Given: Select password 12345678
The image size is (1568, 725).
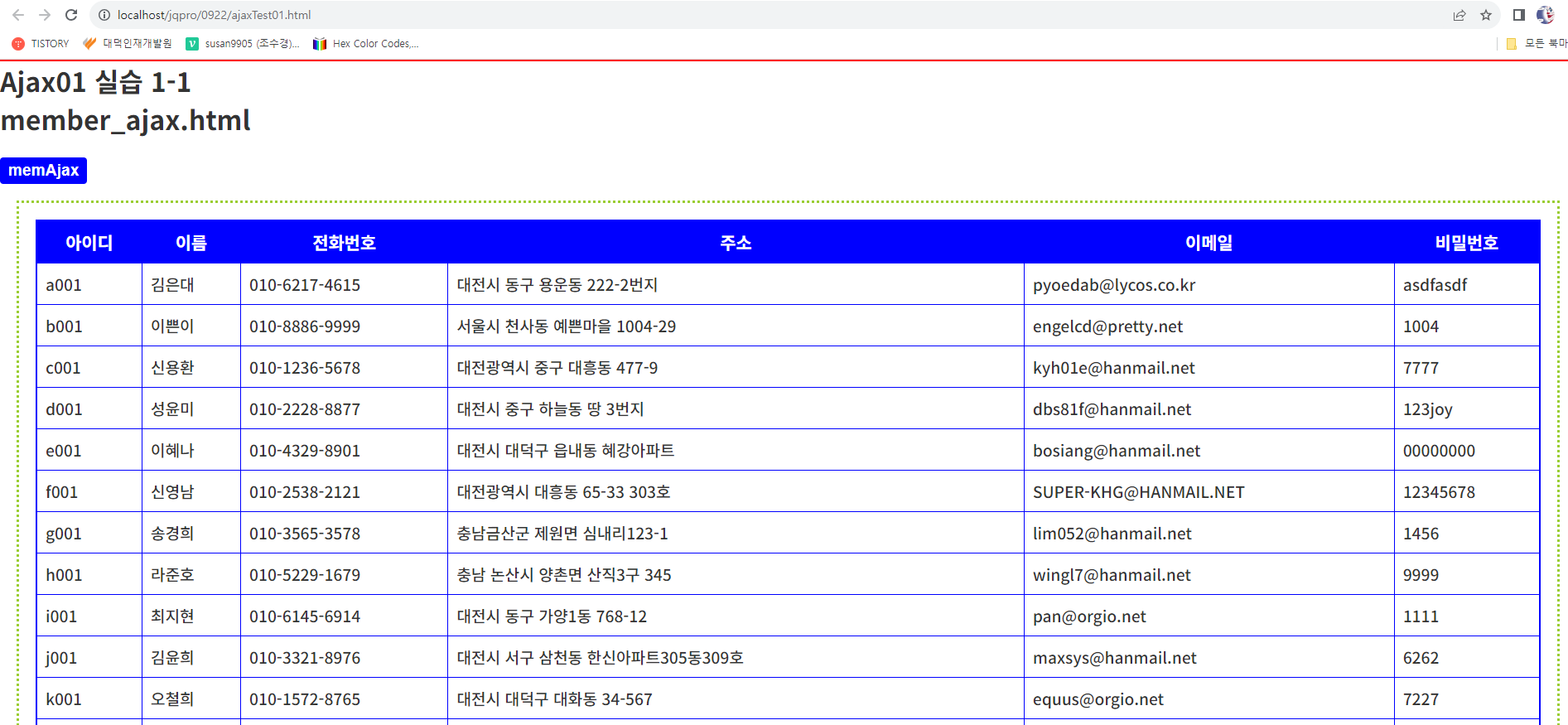Looking at the screenshot, I should pyautogui.click(x=1439, y=492).
